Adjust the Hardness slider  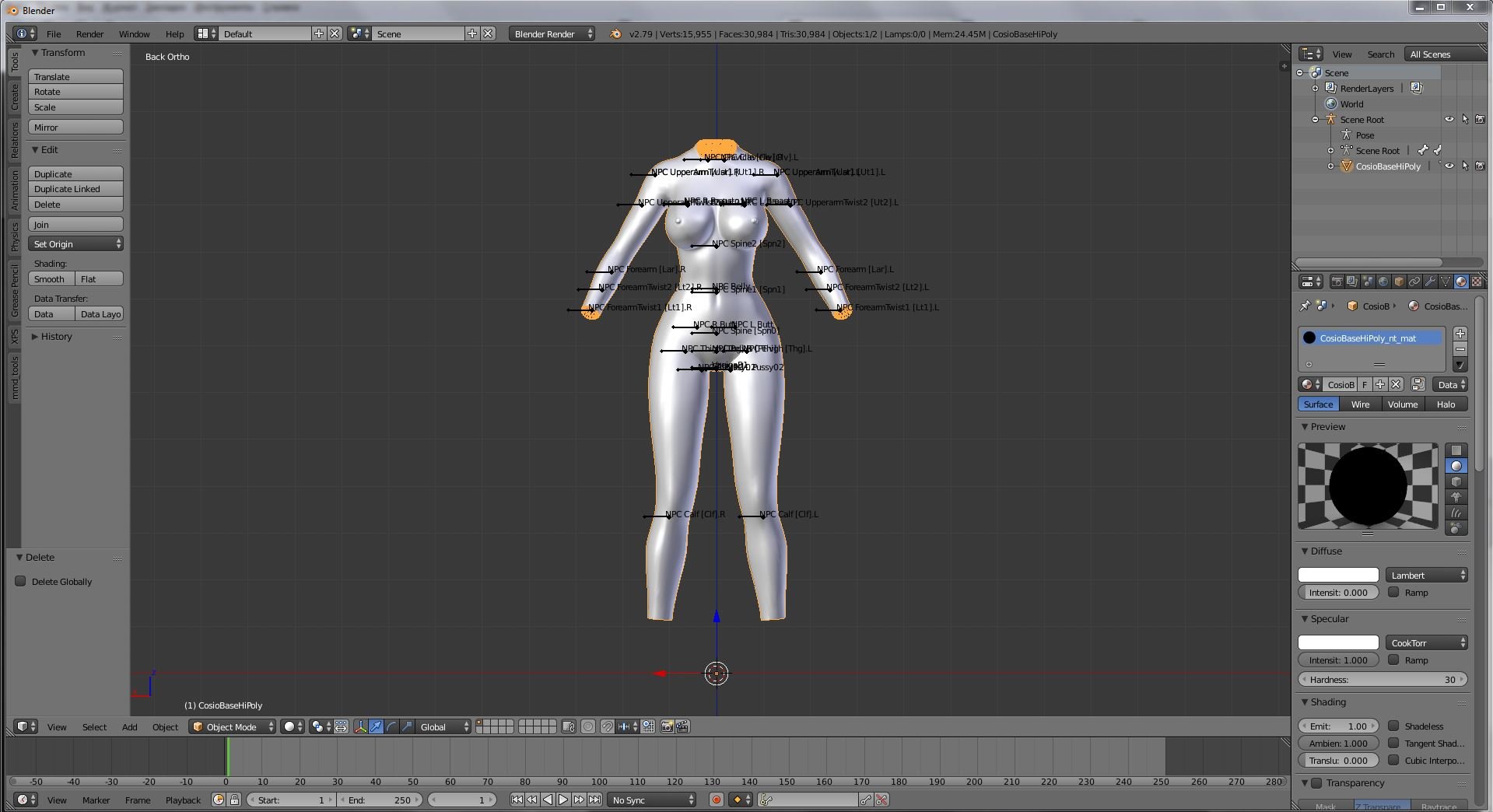pos(1383,679)
